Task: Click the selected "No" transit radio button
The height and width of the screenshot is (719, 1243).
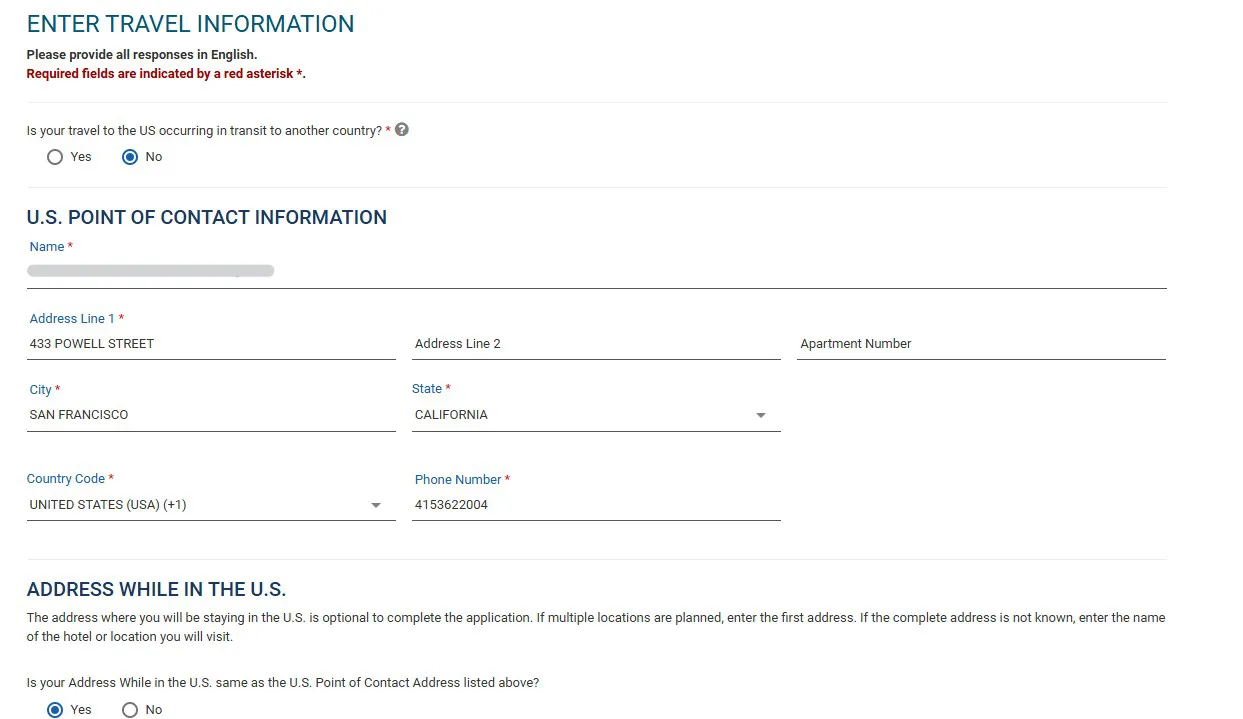Action: [129, 156]
